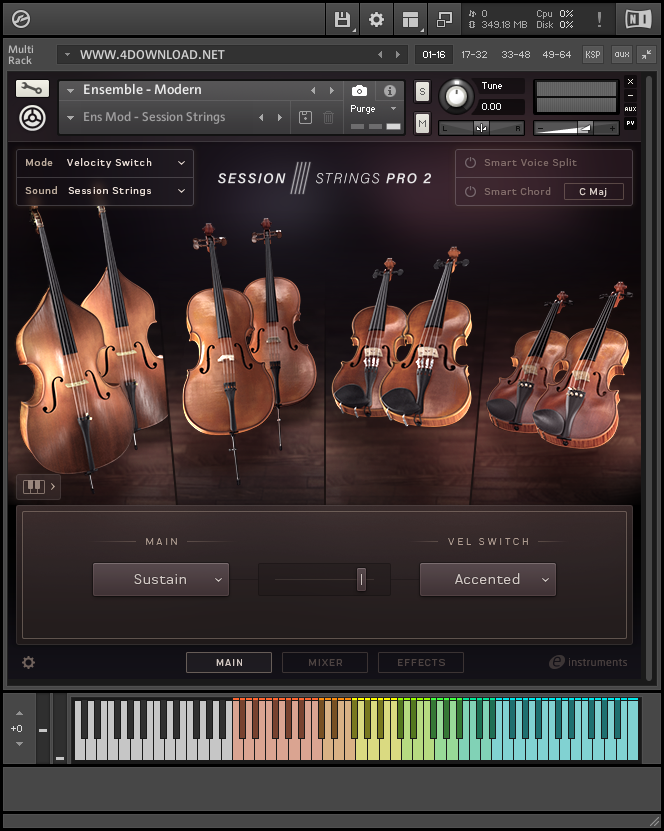Image resolution: width=664 pixels, height=831 pixels.
Task: Click the e-instruments logo link
Action: point(588,662)
